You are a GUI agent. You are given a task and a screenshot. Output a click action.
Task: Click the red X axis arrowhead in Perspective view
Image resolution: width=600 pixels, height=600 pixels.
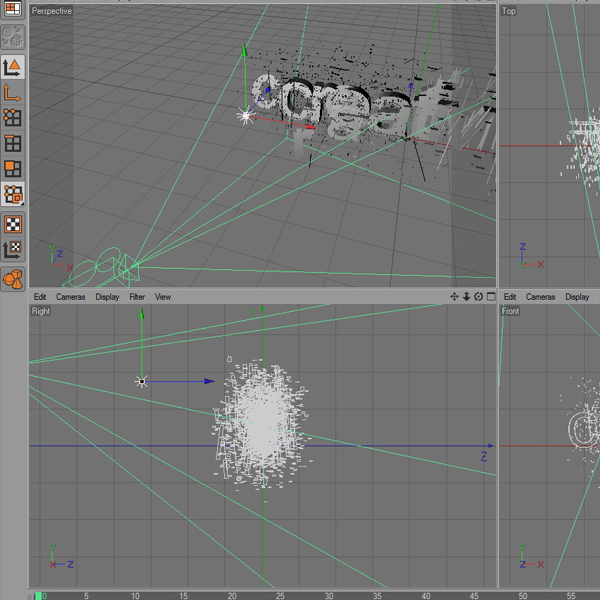310,127
